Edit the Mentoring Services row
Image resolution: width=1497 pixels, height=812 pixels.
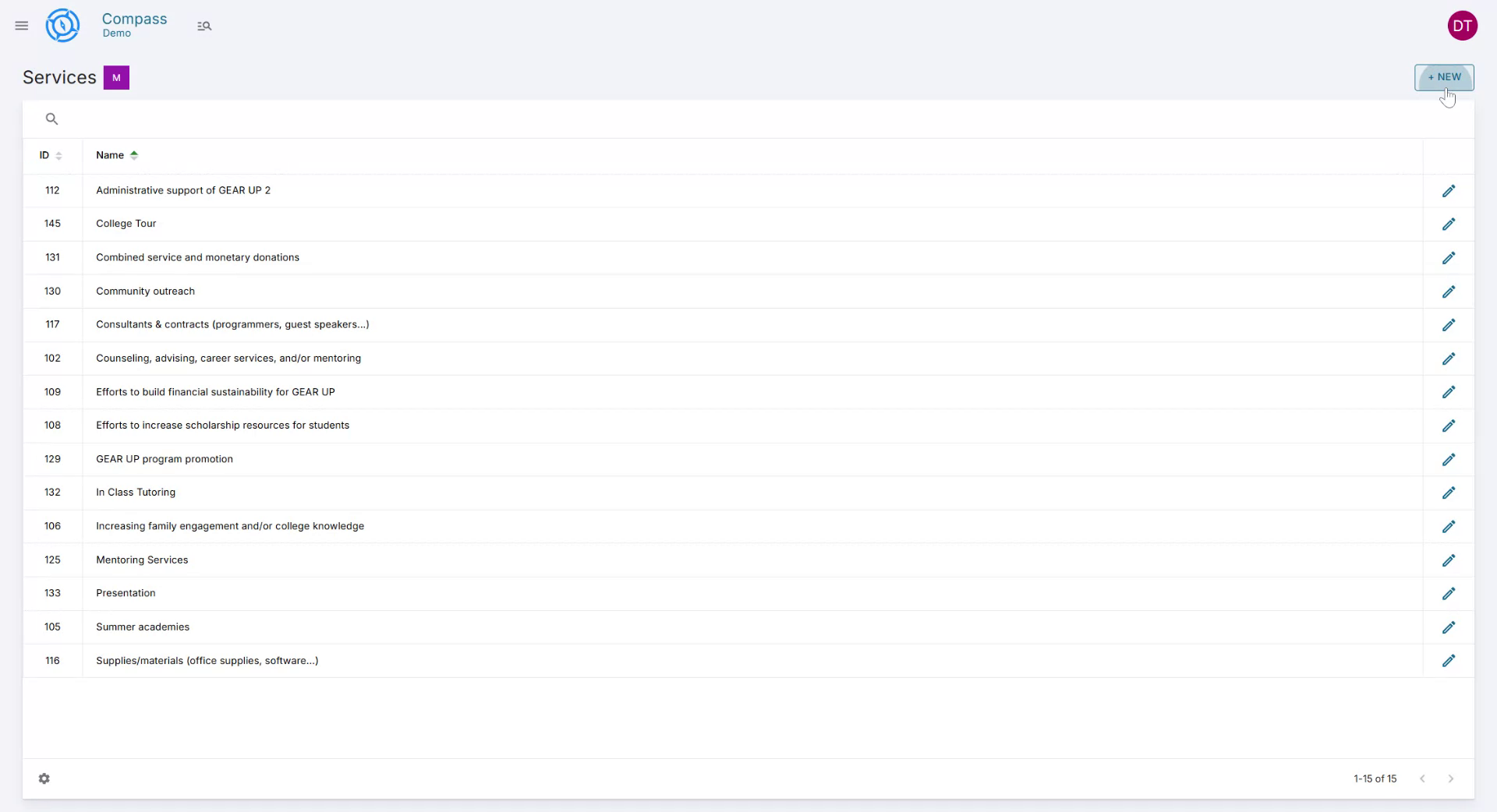[1448, 560]
